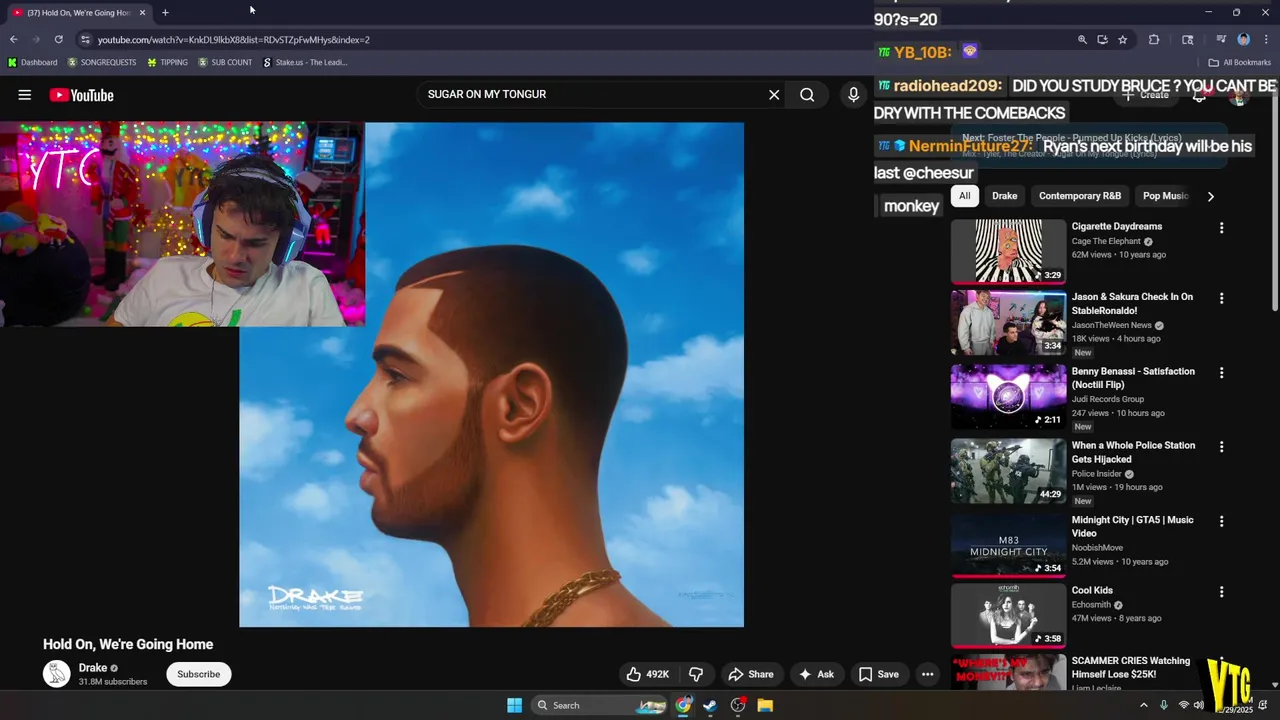Open TIPPING bookmark
Viewport: 1280px width, 720px height.
pyautogui.click(x=167, y=62)
